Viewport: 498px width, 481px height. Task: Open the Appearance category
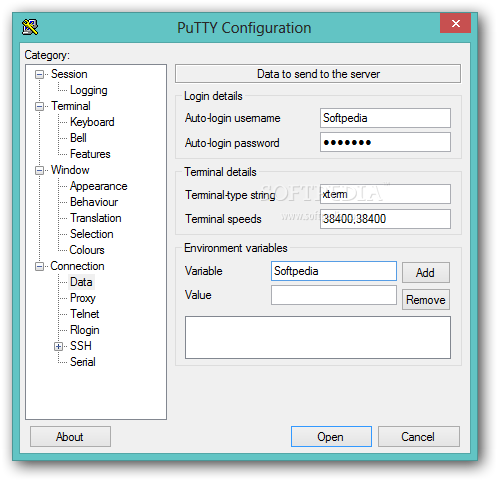99,186
